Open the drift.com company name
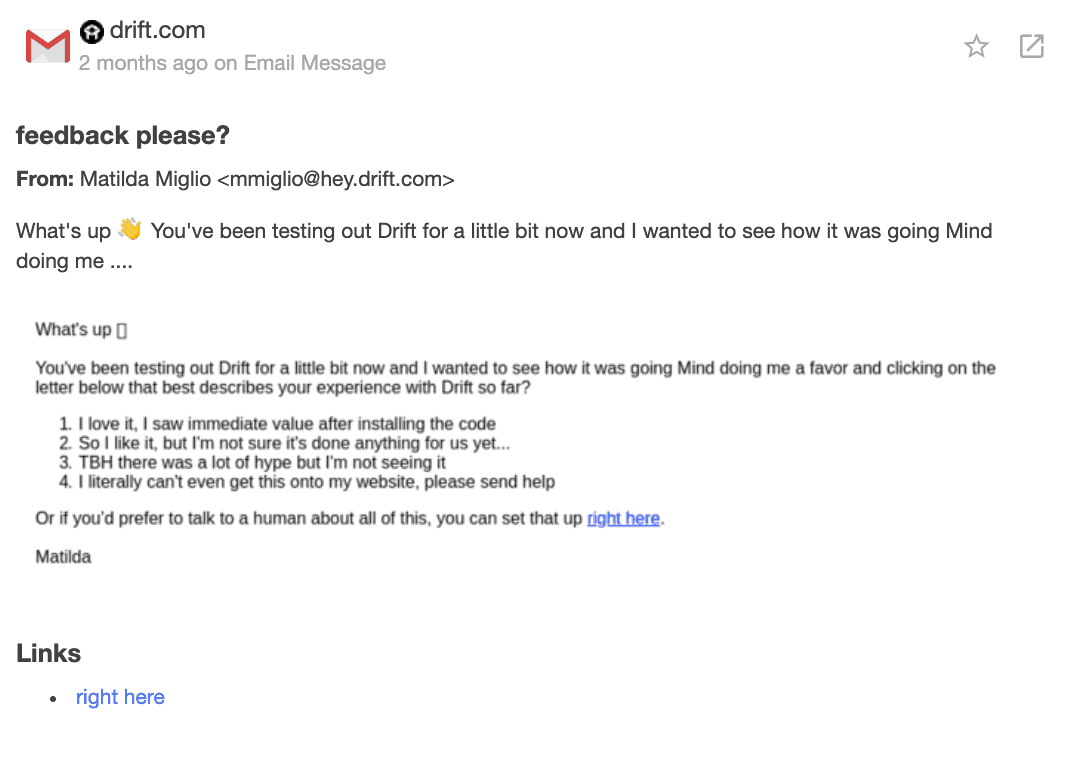Screen dimensions: 1066x764 pos(157,30)
